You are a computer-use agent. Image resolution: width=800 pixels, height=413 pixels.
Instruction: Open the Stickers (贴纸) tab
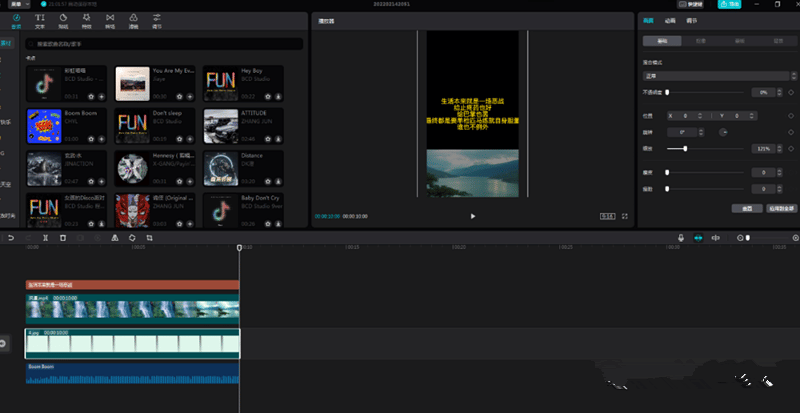point(64,19)
